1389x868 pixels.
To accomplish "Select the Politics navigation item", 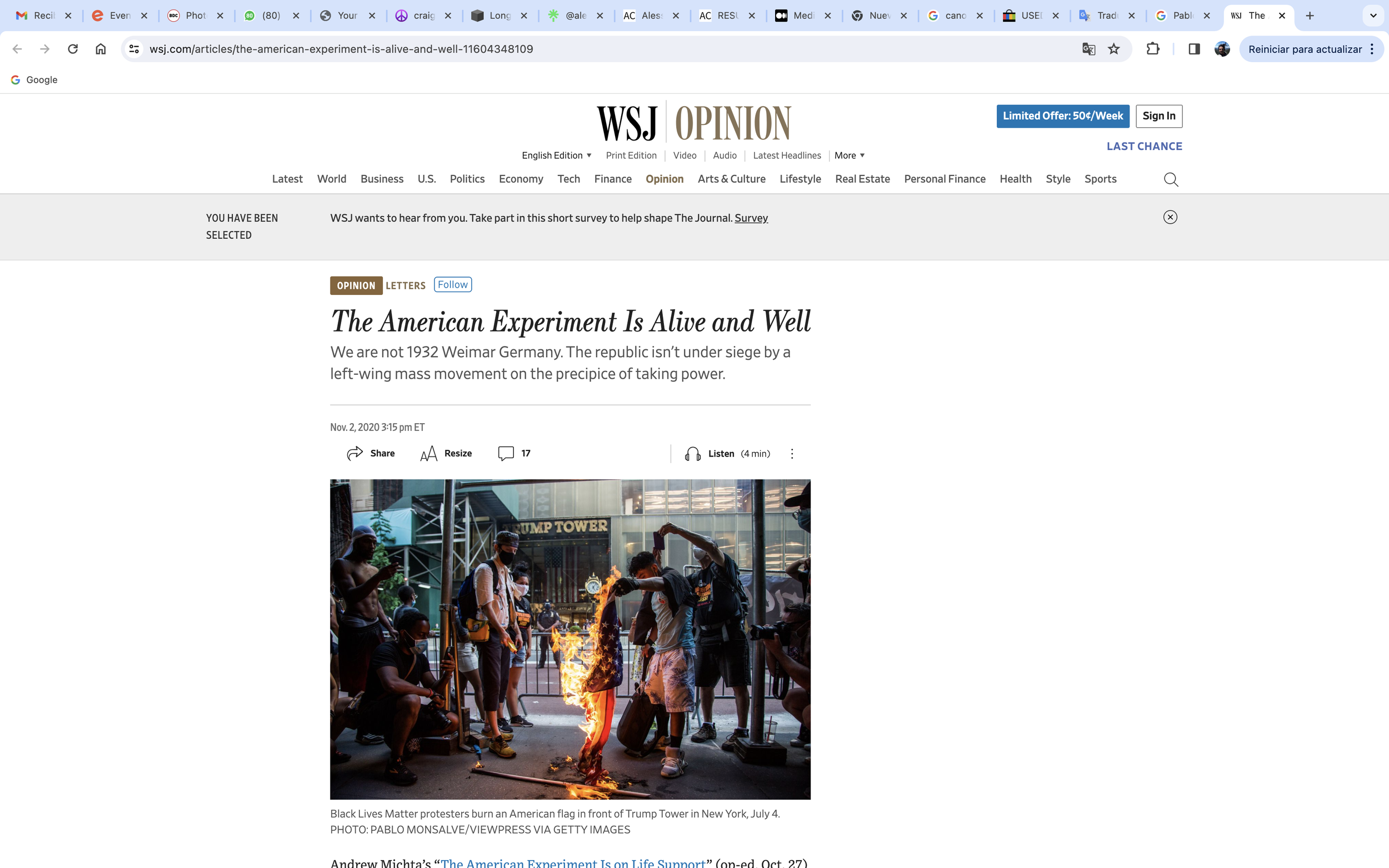I will tap(467, 179).
